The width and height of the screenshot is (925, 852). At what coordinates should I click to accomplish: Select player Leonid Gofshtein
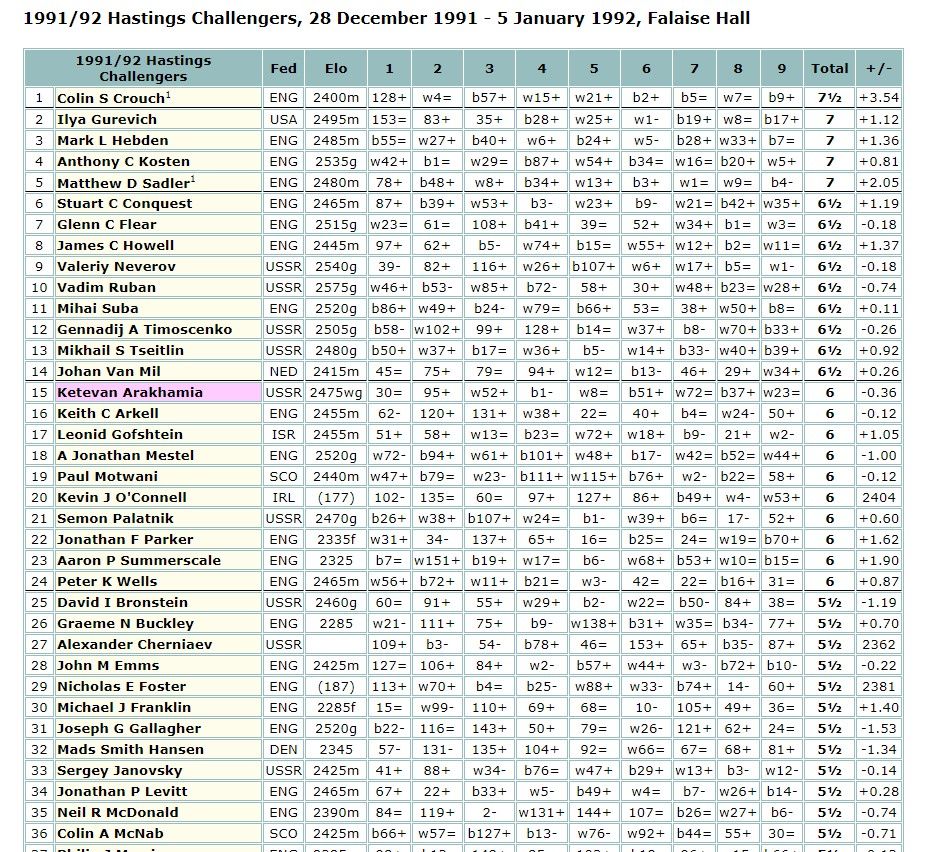click(120, 434)
